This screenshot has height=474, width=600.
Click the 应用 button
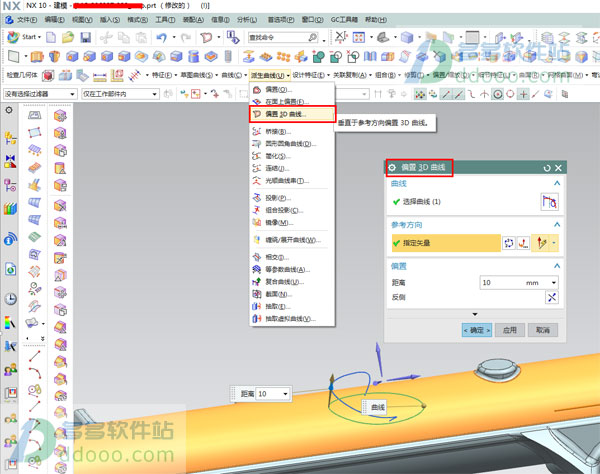pos(509,329)
